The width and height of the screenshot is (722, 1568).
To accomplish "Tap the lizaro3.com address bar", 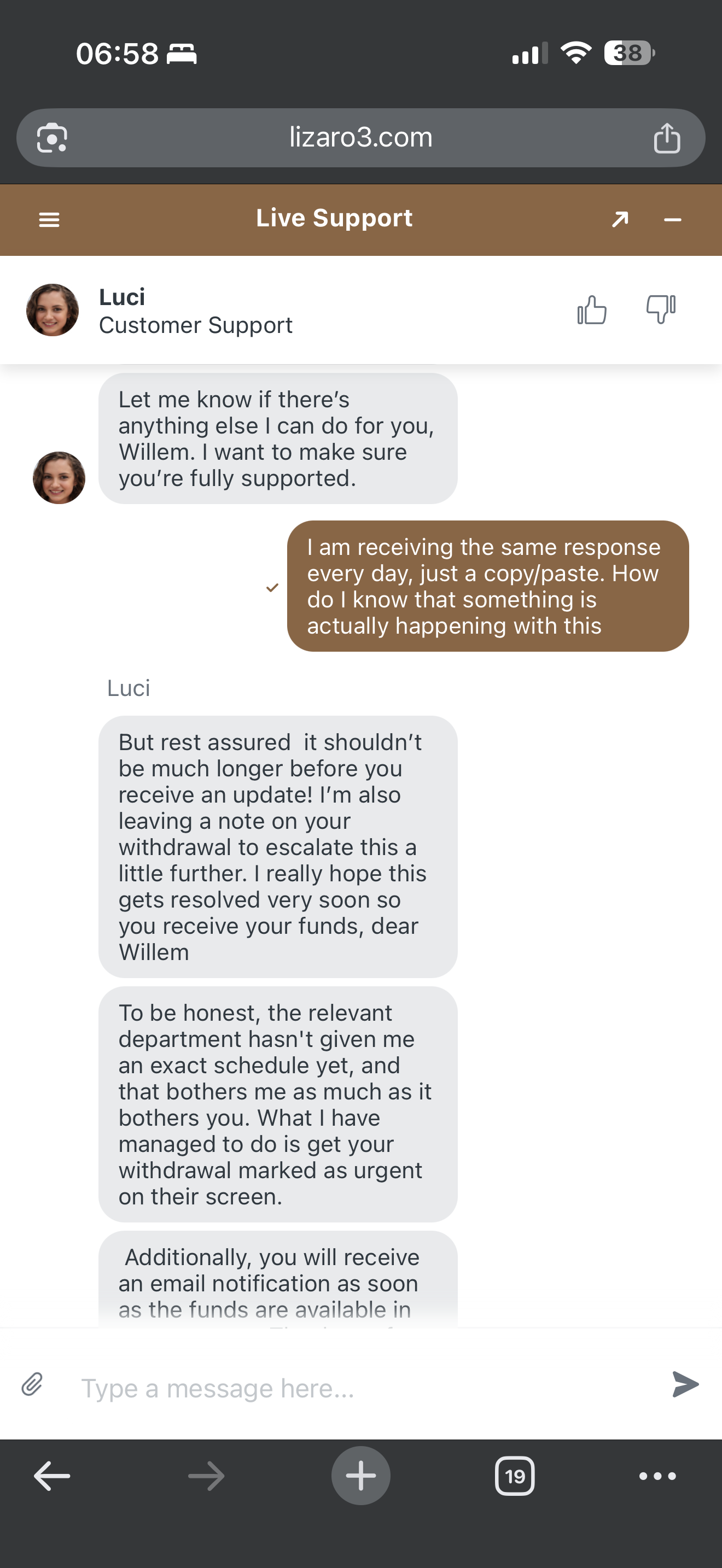I will coord(360,138).
